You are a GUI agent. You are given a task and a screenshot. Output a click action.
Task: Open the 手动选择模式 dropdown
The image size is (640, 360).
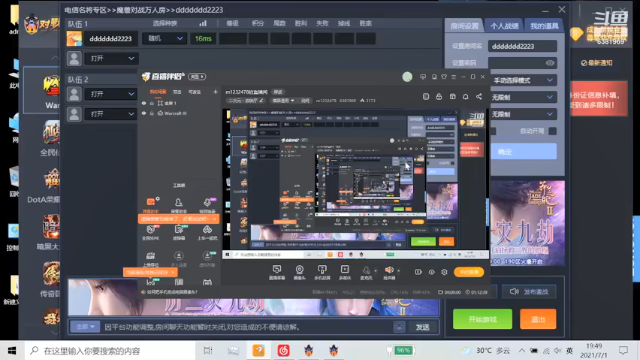coord(523,80)
